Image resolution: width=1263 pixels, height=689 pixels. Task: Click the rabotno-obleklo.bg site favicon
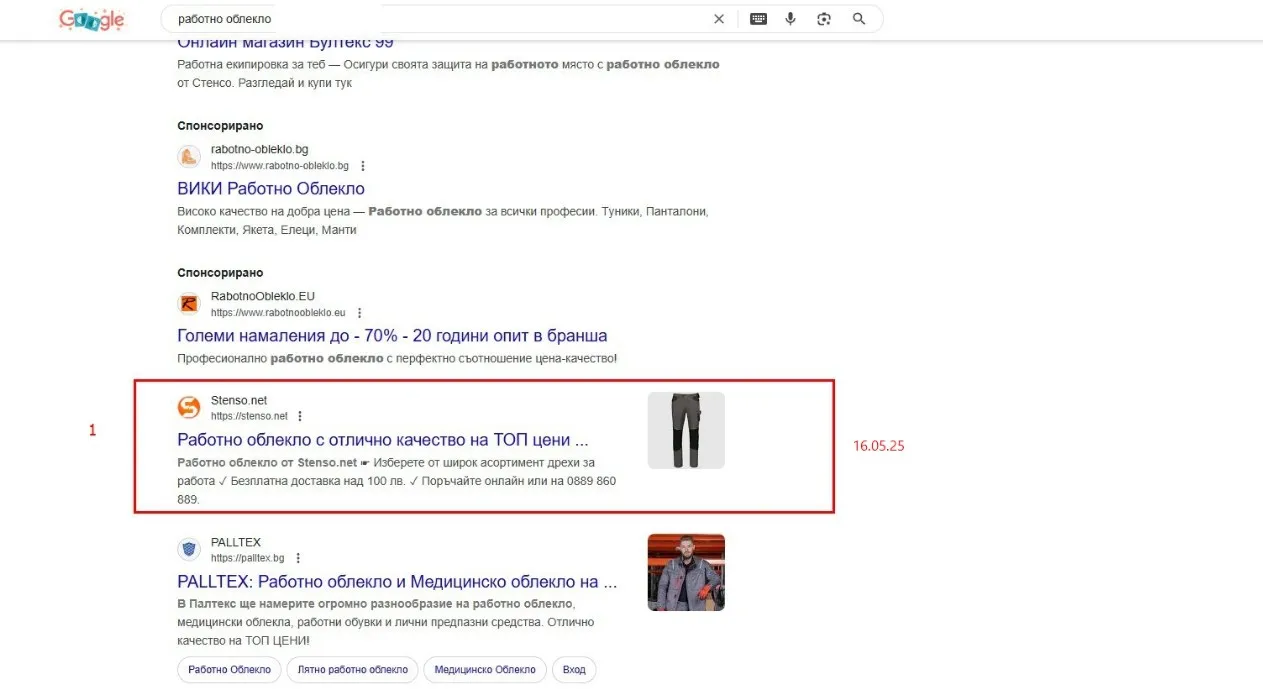tap(189, 157)
